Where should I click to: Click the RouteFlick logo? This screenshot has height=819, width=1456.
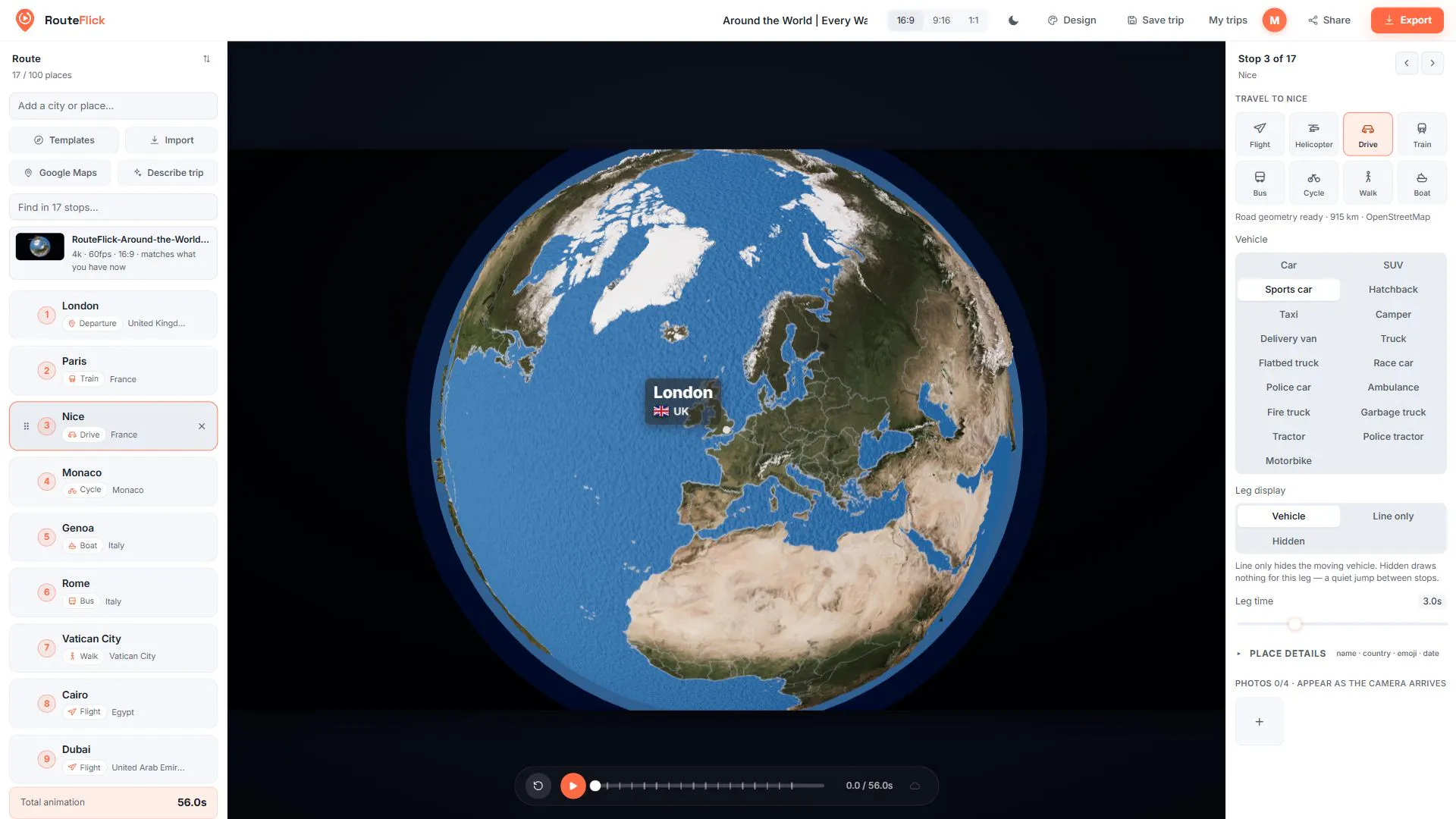(61, 20)
